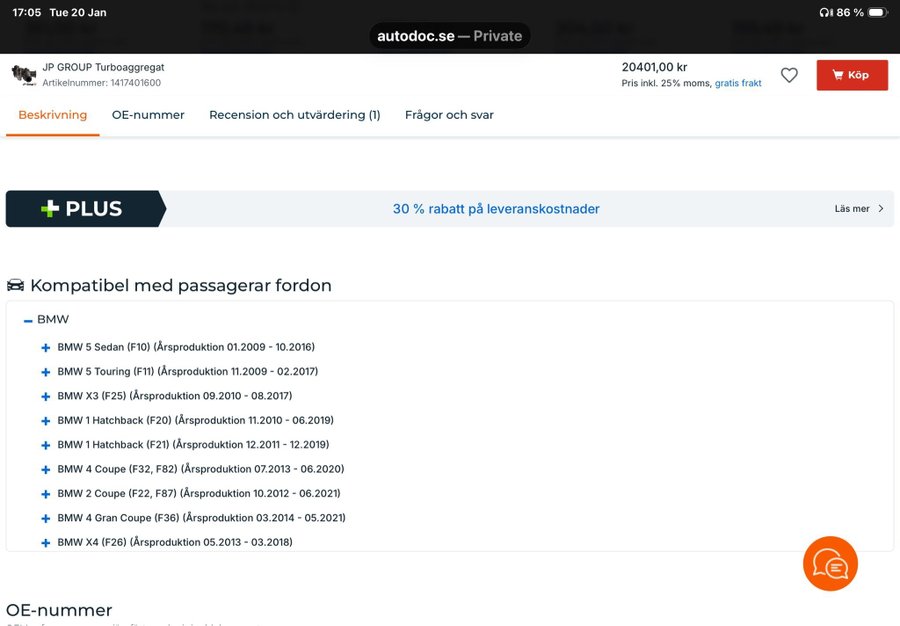Expand BMW 1 Hatchback (F20) entry
This screenshot has width=900, height=626.
46,421
